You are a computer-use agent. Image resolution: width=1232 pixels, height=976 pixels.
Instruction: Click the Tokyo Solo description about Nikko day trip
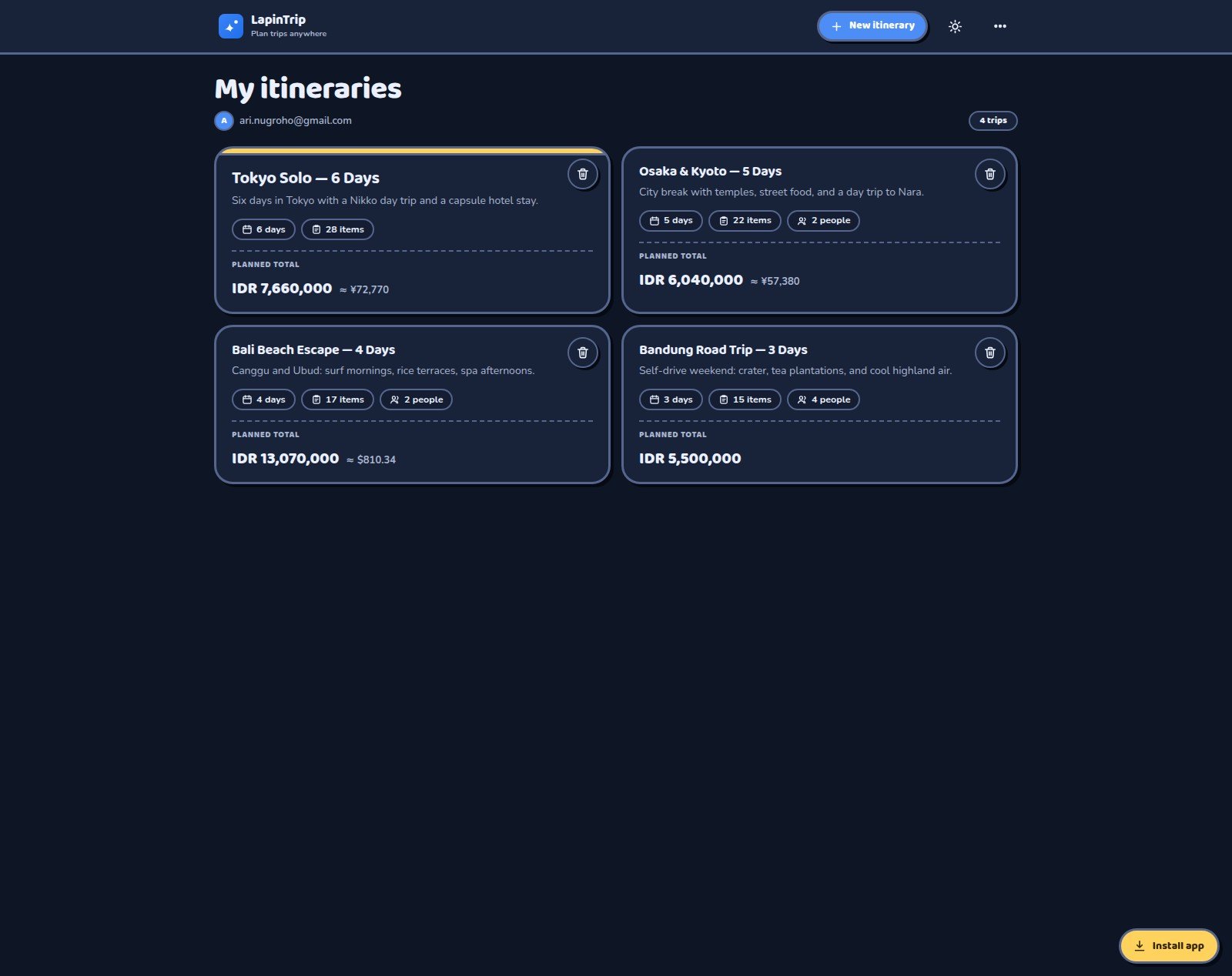385,201
